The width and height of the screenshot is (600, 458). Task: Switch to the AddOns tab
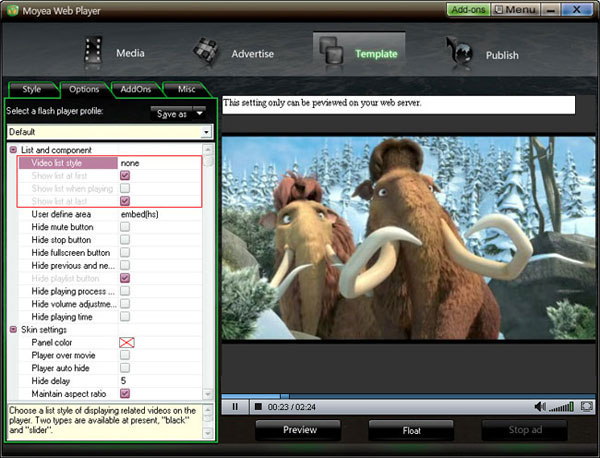pos(135,89)
